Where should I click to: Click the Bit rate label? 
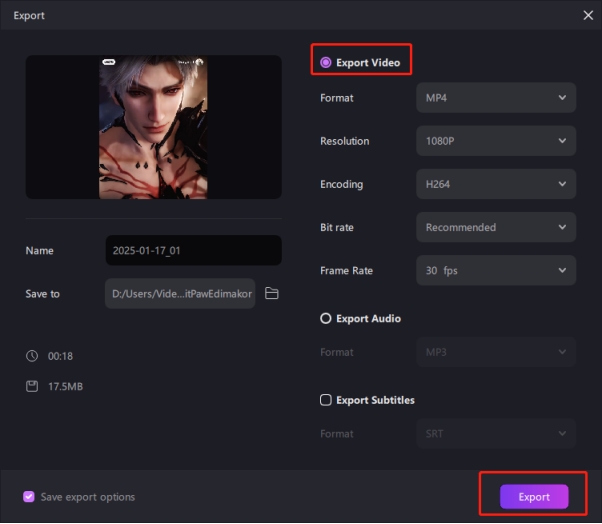[337, 227]
